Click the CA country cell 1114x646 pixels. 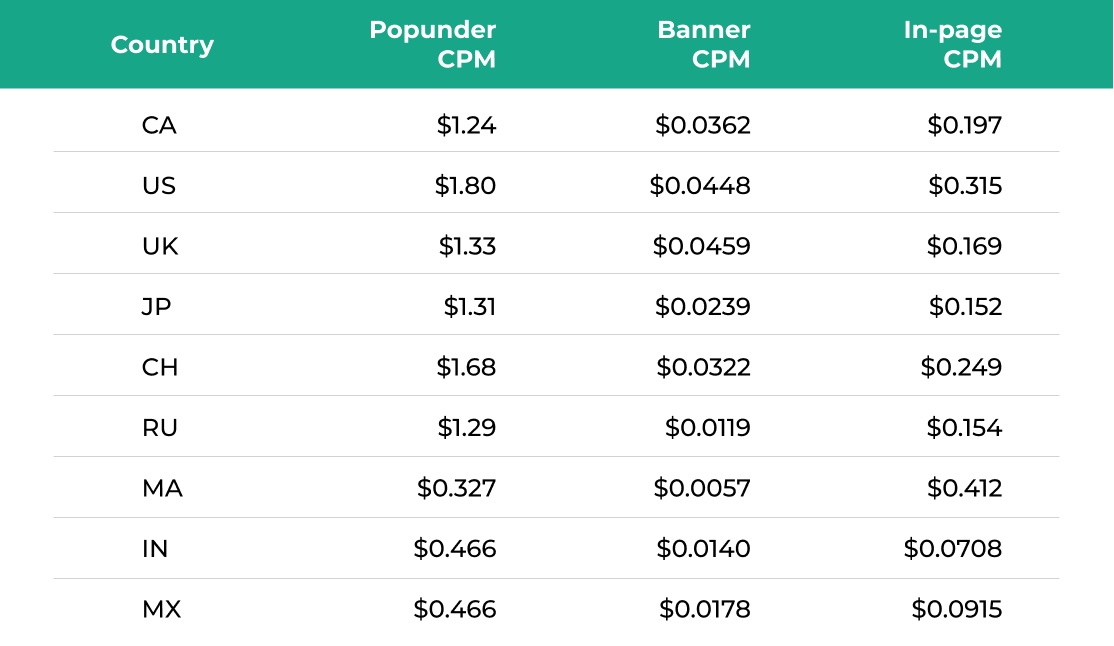159,125
